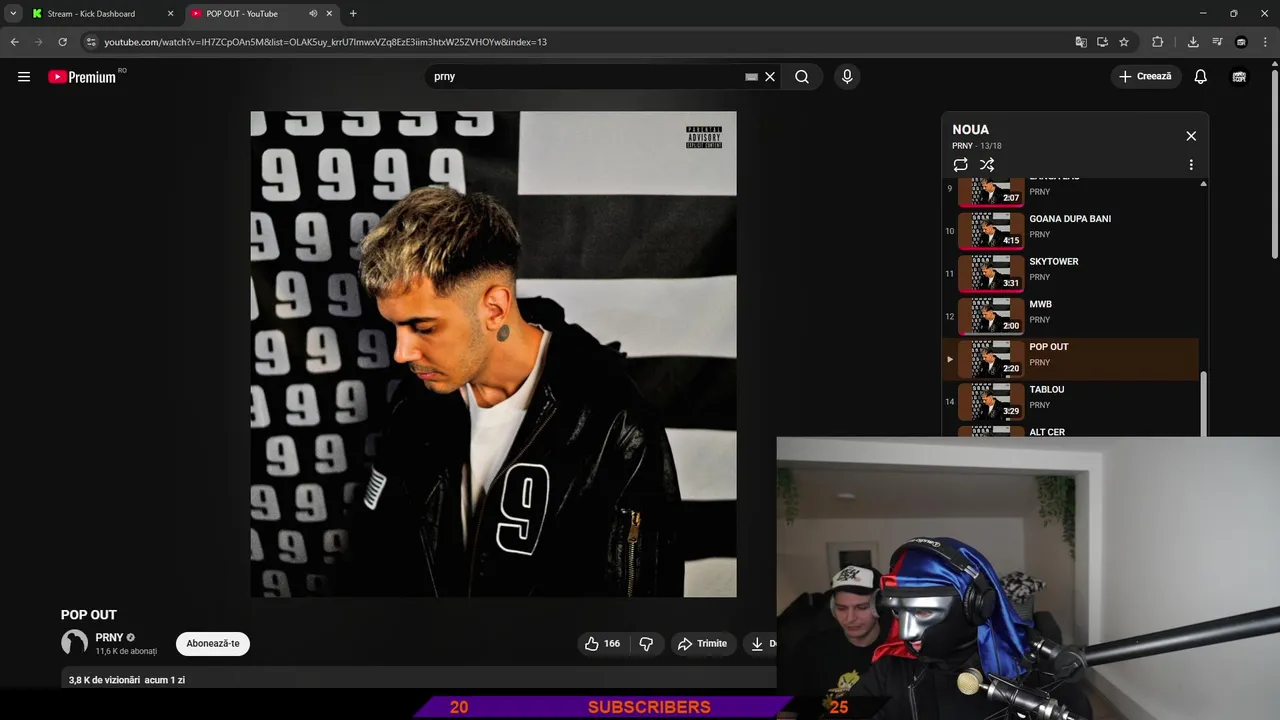The height and width of the screenshot is (720, 1280).
Task: Play GOANA DUPA BANI from playlist
Action: coord(1071,231)
